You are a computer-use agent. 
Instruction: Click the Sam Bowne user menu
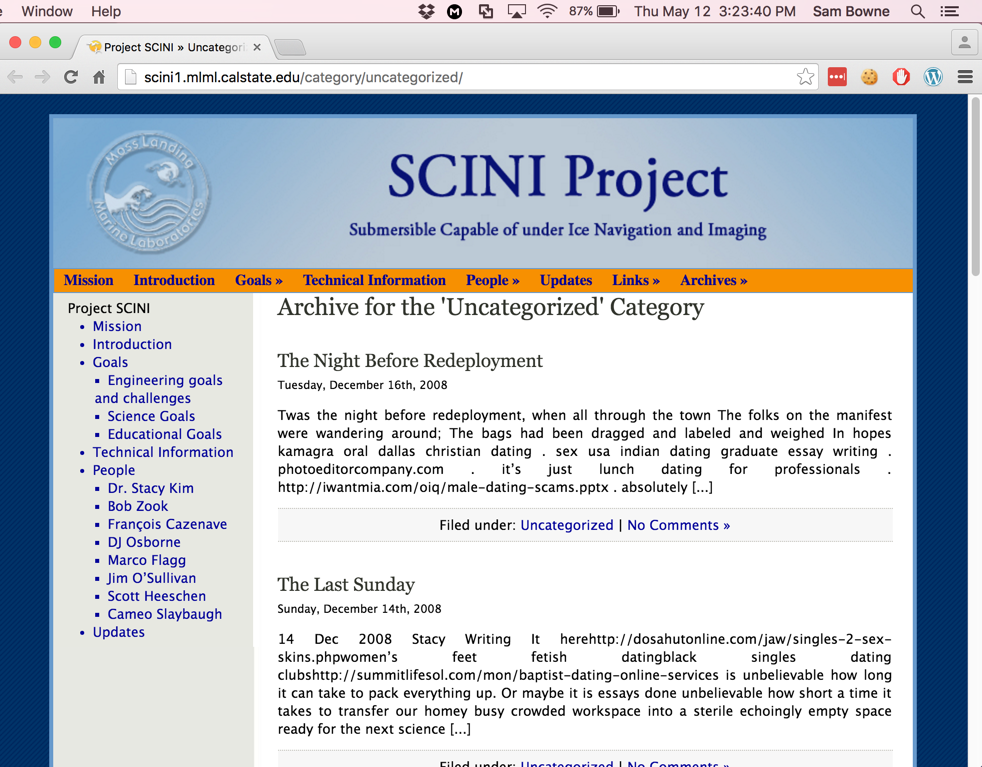click(851, 11)
